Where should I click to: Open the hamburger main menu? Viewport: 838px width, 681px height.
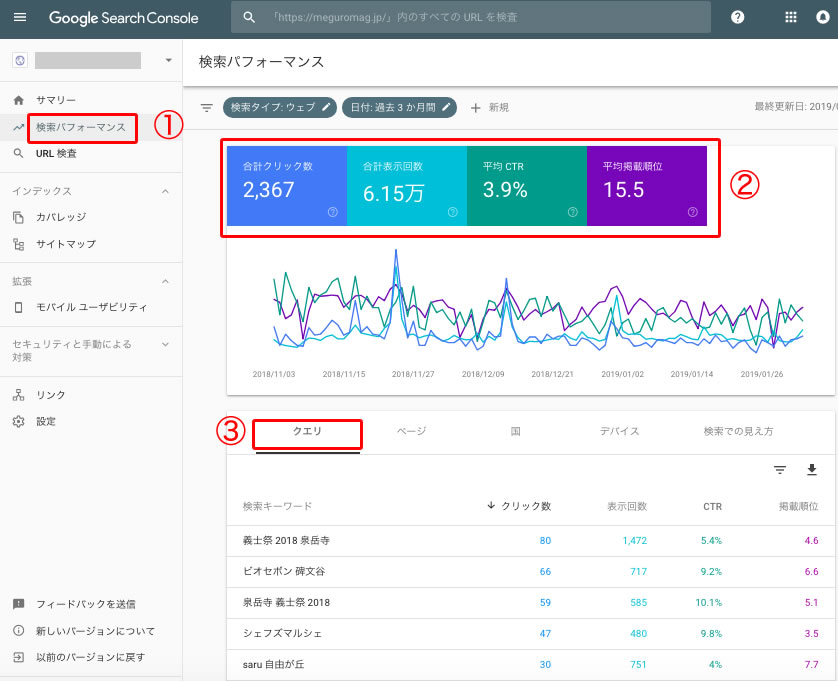click(20, 18)
